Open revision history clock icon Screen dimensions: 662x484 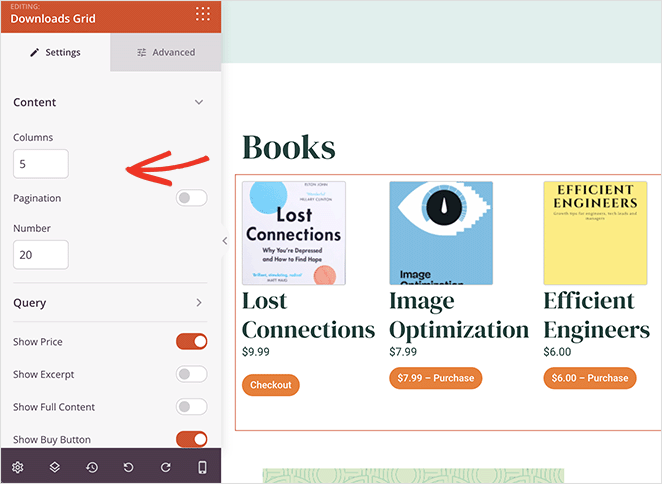click(x=92, y=467)
